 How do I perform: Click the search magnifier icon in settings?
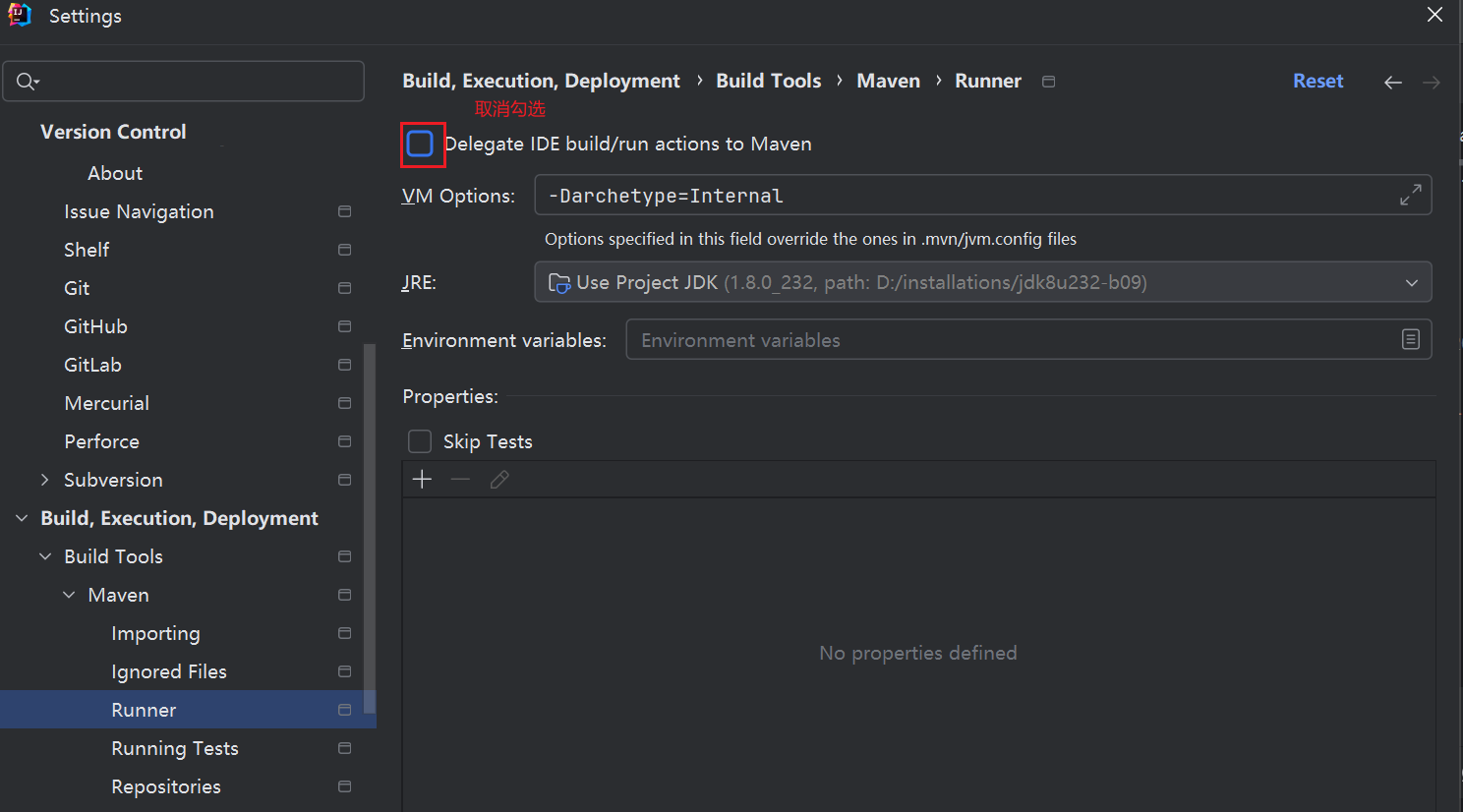click(x=28, y=82)
